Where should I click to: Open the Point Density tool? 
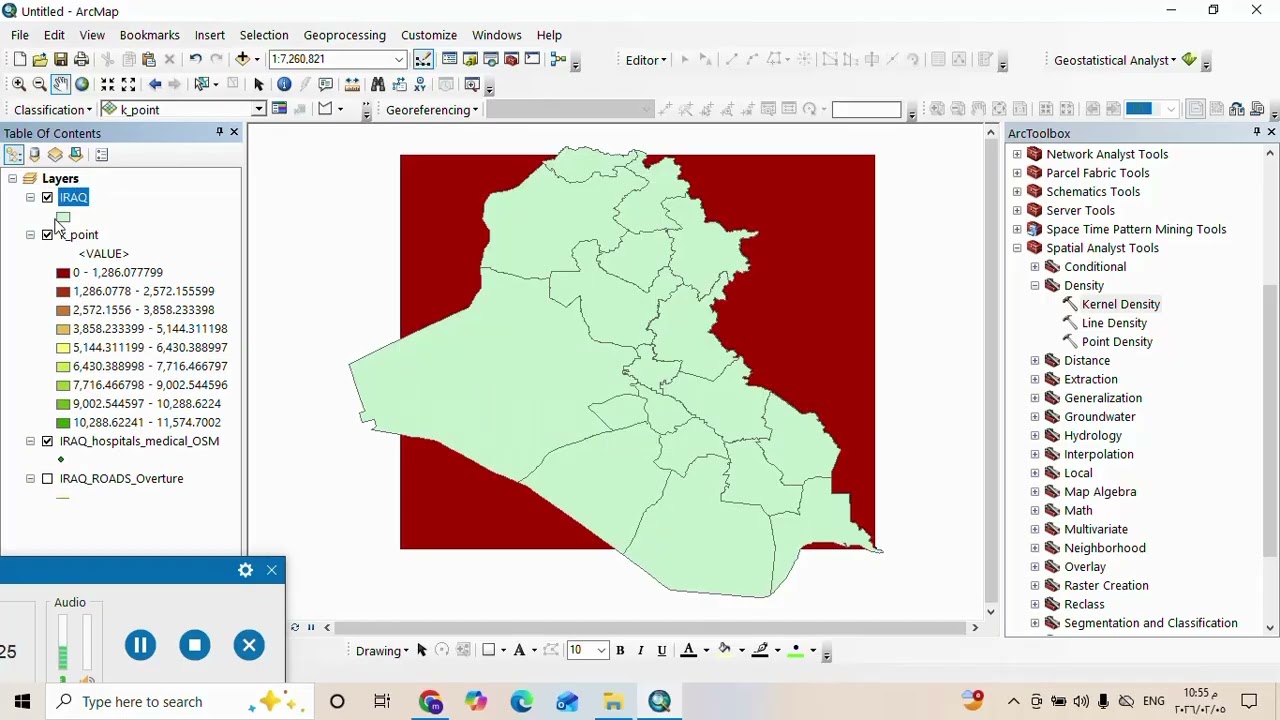pos(1117,342)
